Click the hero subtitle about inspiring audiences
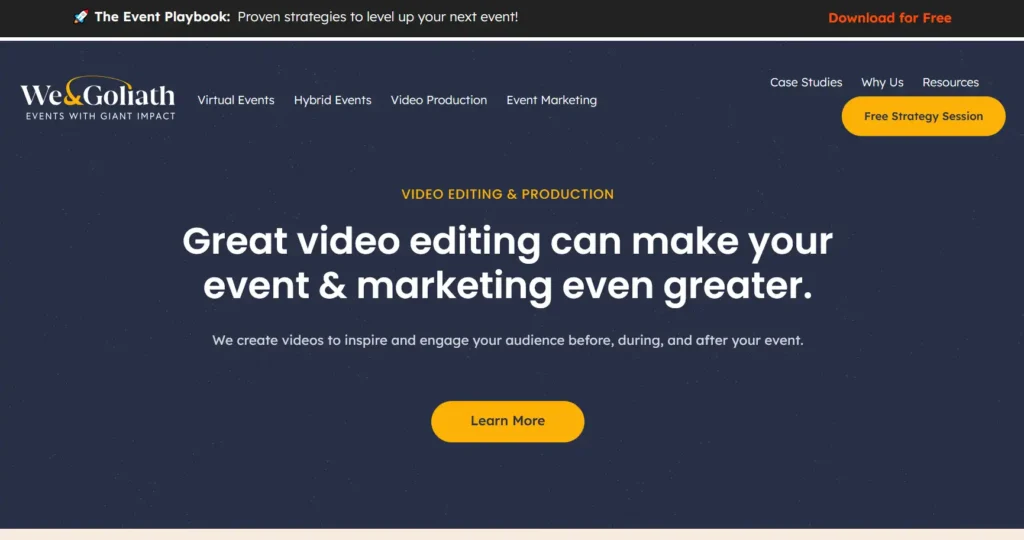 (507, 340)
